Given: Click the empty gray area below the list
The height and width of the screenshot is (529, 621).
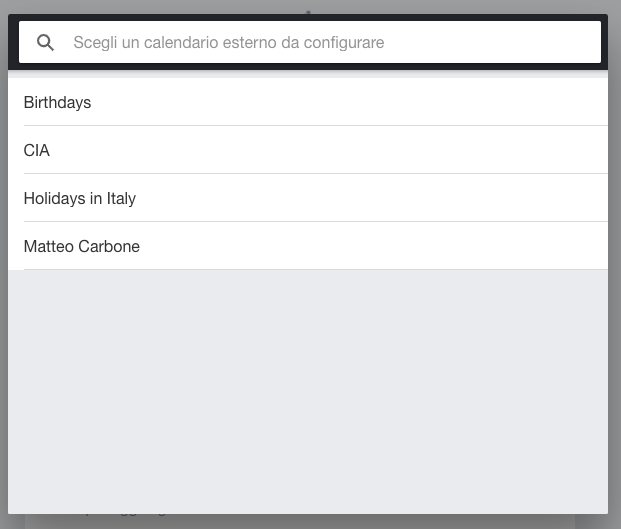Looking at the screenshot, I should point(308,390).
